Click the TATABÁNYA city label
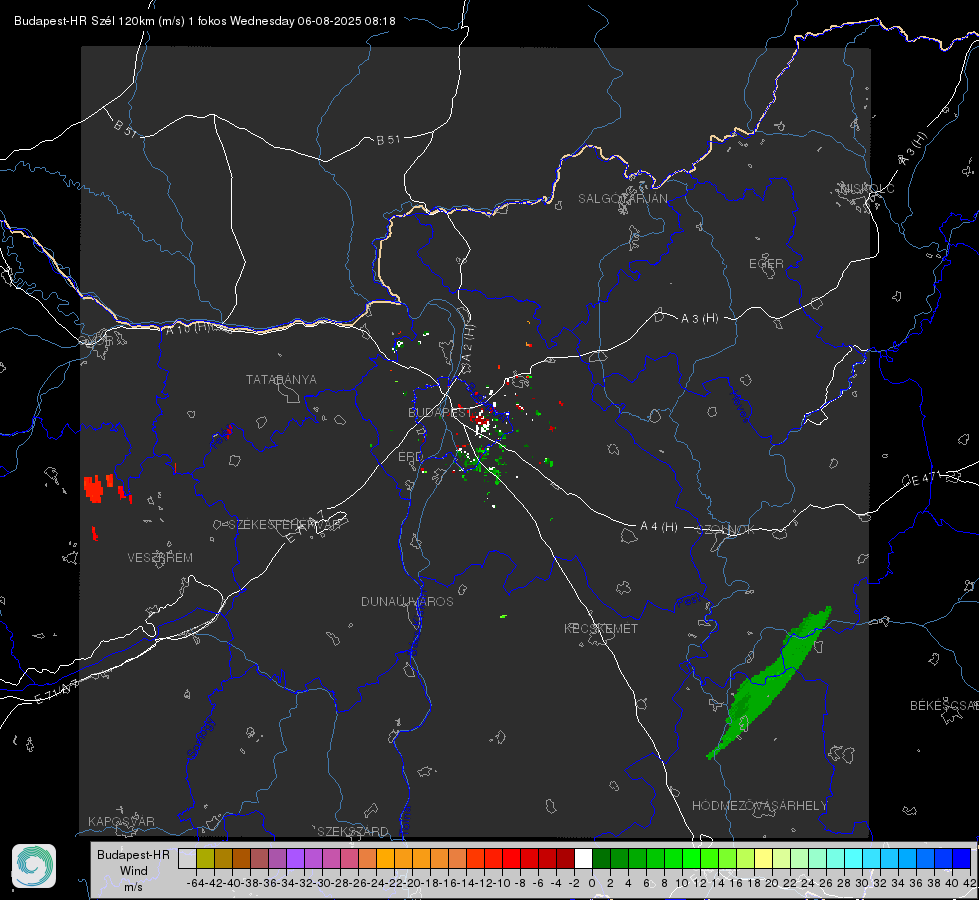 point(281,379)
